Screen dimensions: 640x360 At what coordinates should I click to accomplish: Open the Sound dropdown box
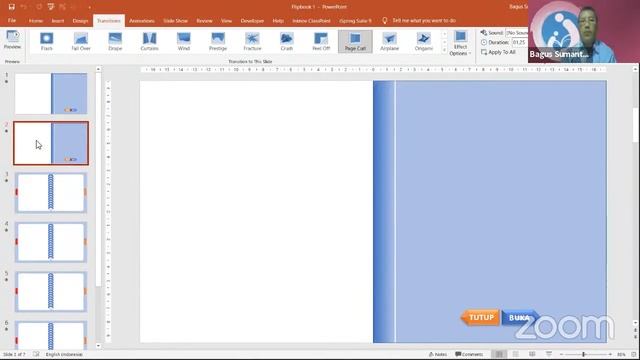[x=517, y=33]
